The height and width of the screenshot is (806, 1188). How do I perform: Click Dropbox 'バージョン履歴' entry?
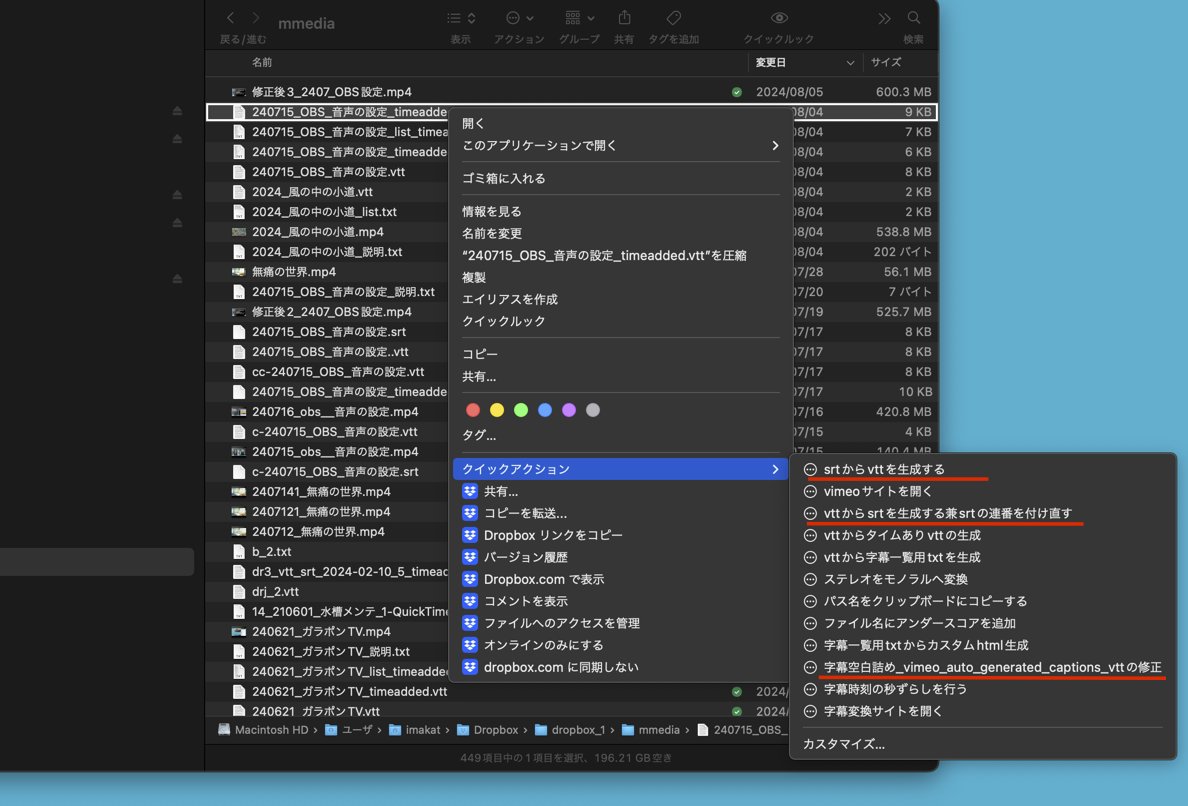tap(525, 557)
